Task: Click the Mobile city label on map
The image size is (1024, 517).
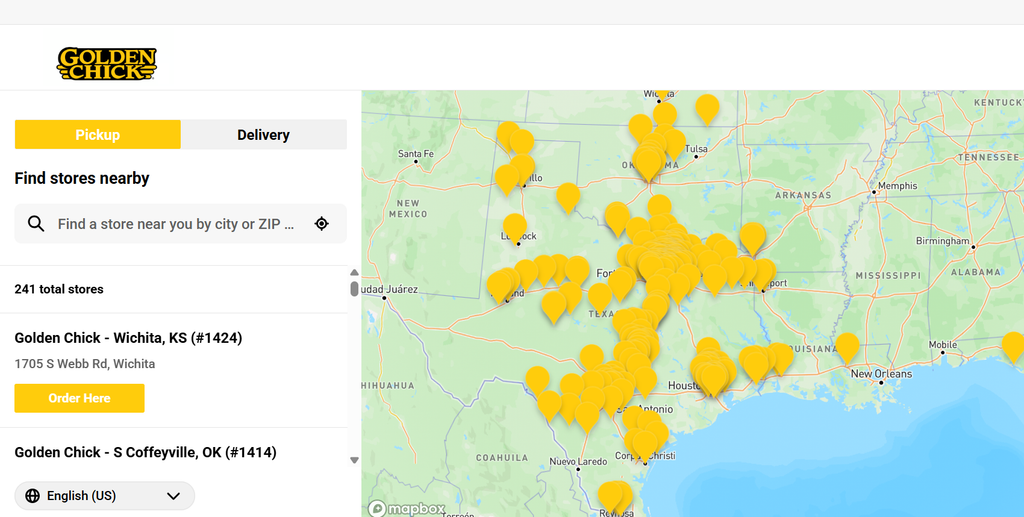Action: coord(943,345)
